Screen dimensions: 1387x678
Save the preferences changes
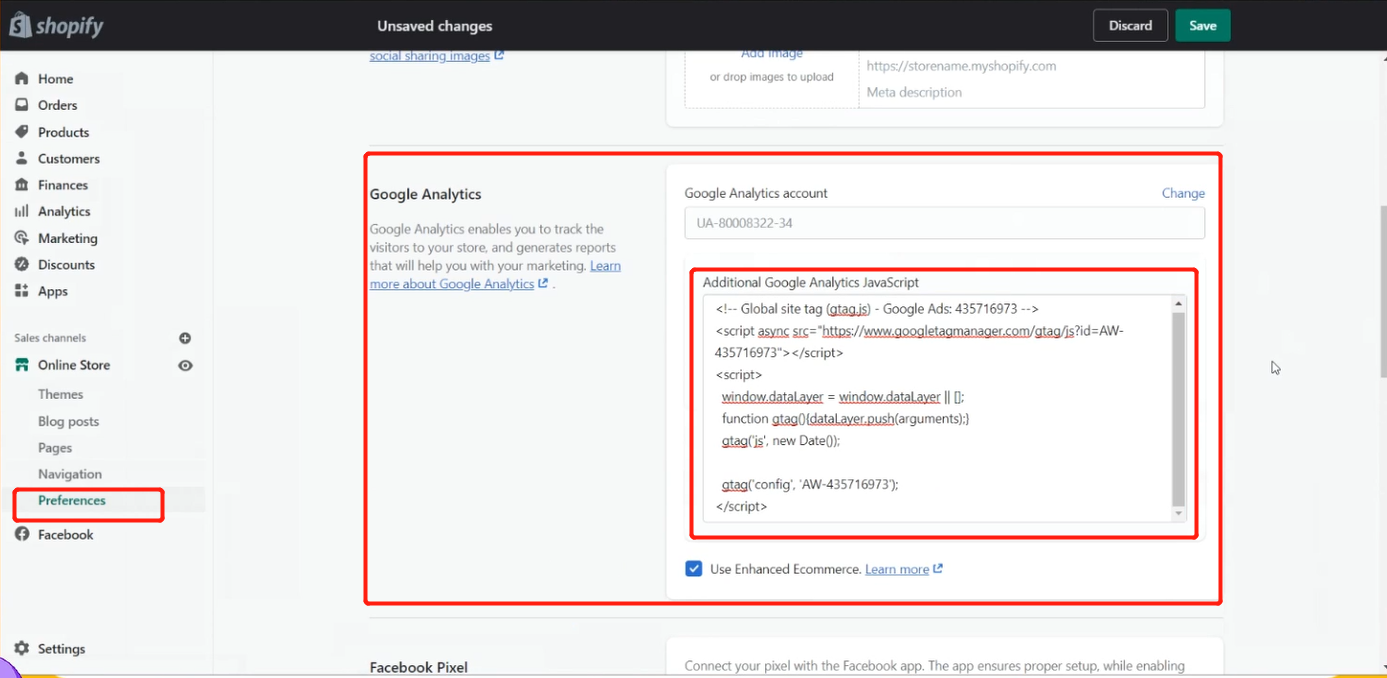(x=1203, y=25)
